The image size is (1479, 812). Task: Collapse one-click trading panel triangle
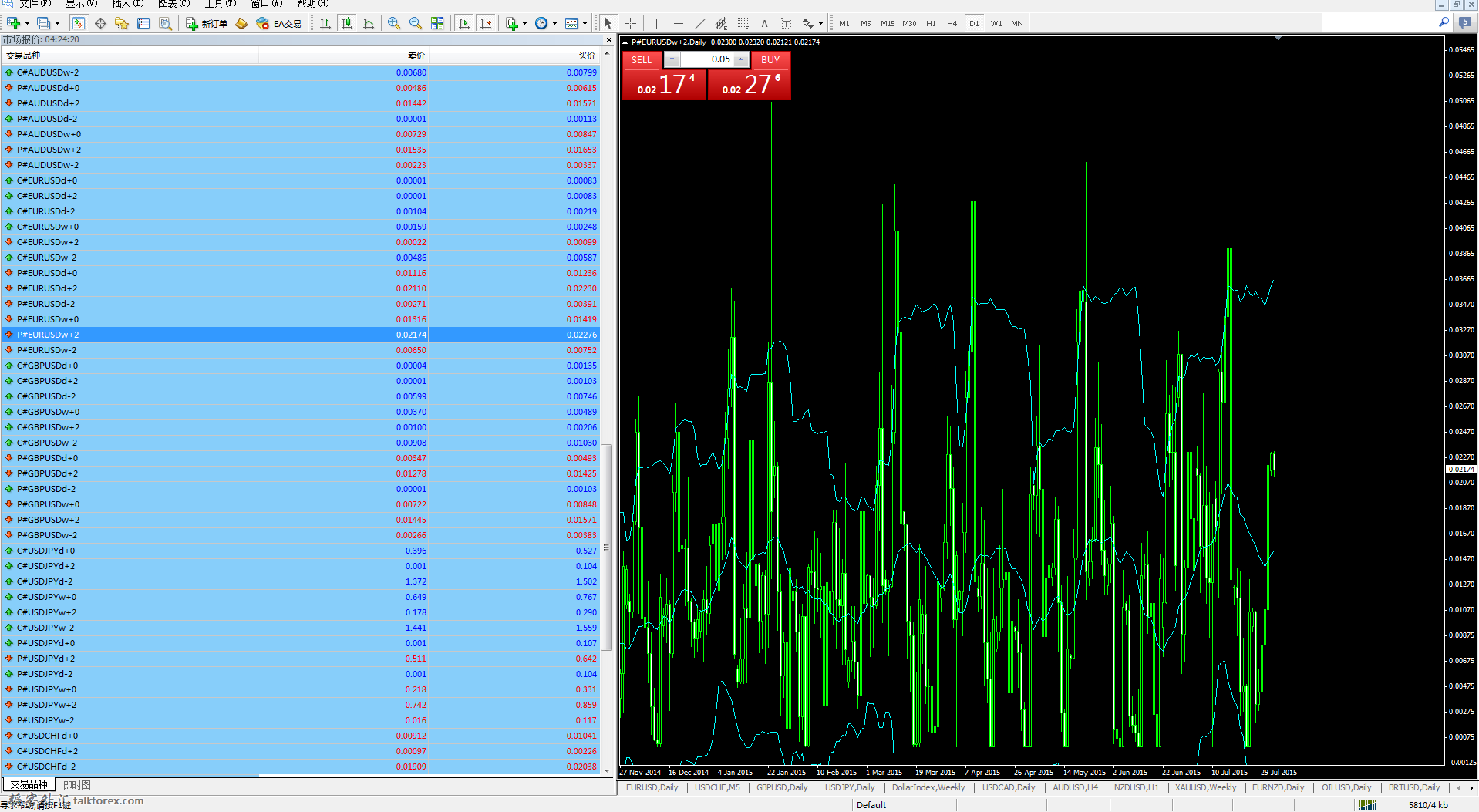click(x=625, y=42)
